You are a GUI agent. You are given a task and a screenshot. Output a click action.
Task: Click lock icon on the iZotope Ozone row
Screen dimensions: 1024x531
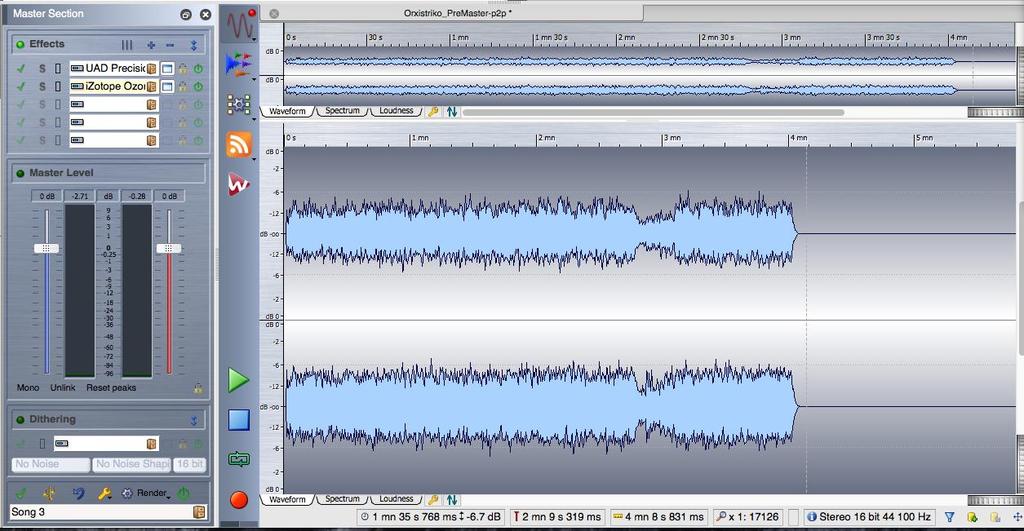tap(184, 86)
